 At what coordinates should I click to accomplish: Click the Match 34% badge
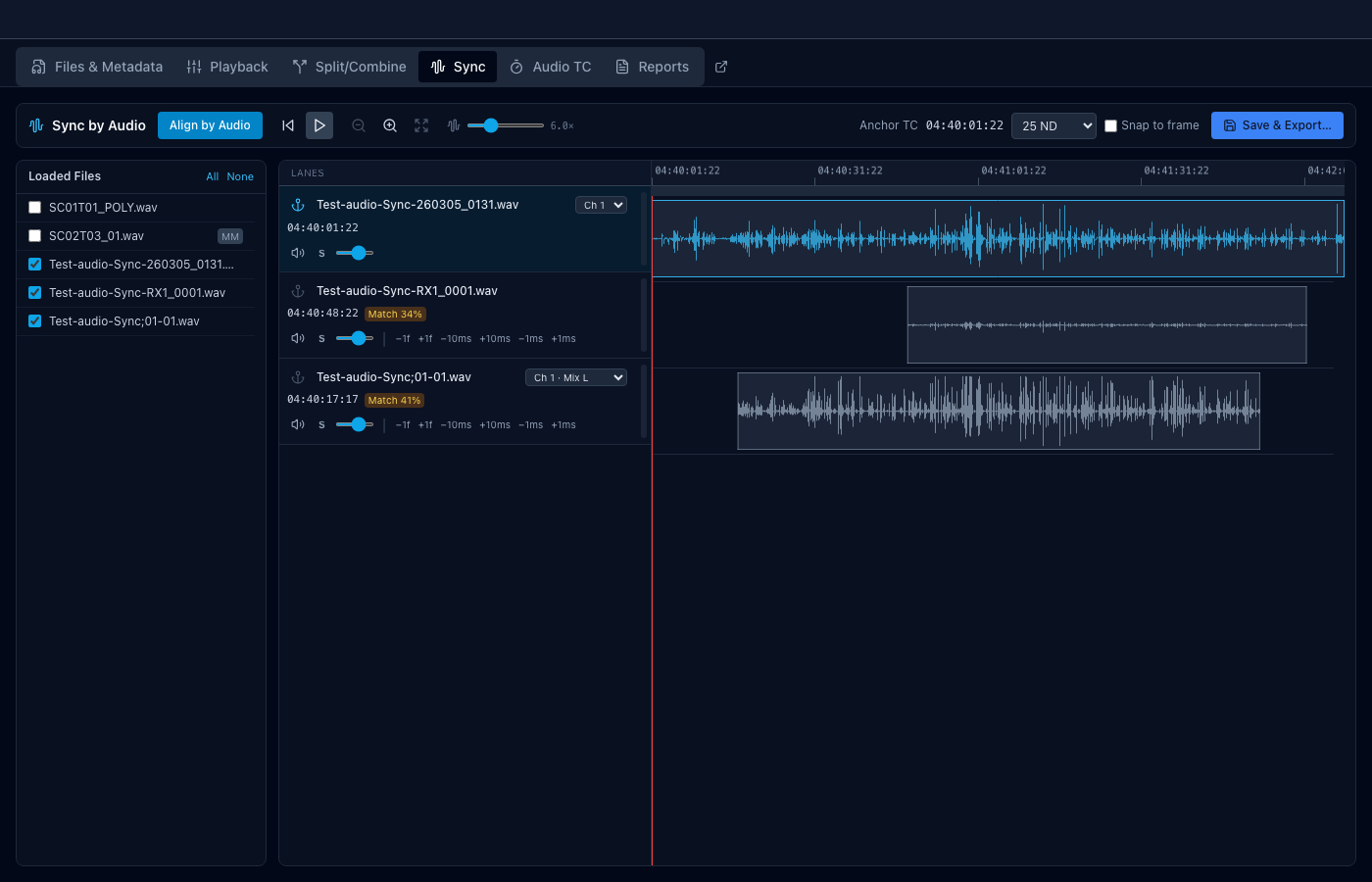(x=395, y=315)
